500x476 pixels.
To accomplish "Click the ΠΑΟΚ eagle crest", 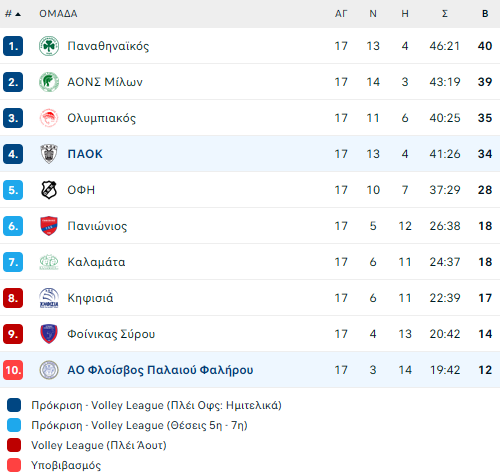I will click(x=49, y=154).
